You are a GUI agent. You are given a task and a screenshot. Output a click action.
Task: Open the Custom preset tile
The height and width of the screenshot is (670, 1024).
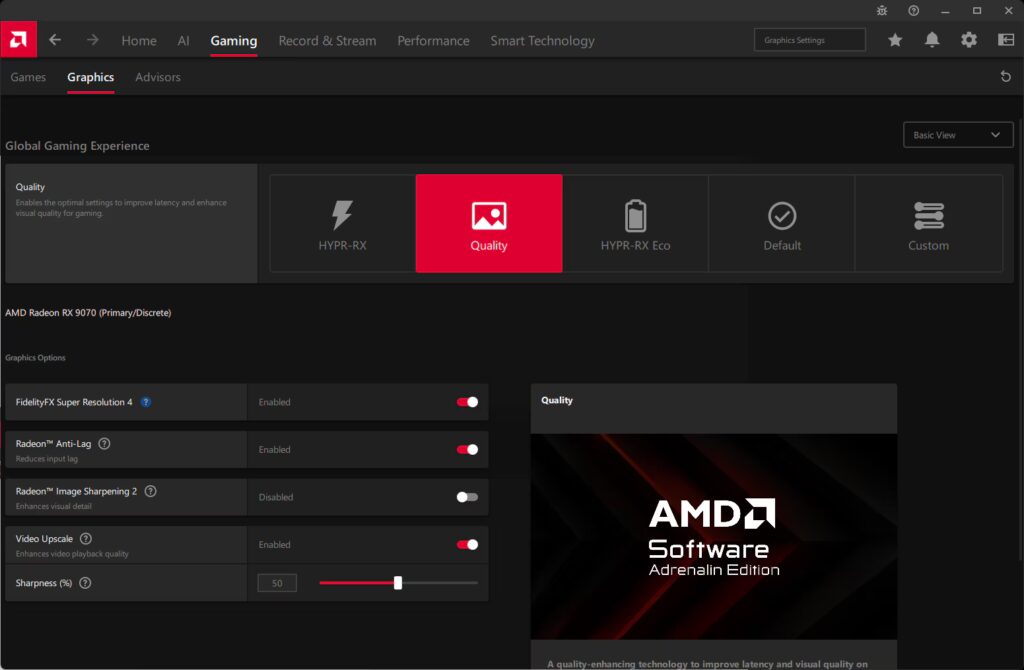928,222
